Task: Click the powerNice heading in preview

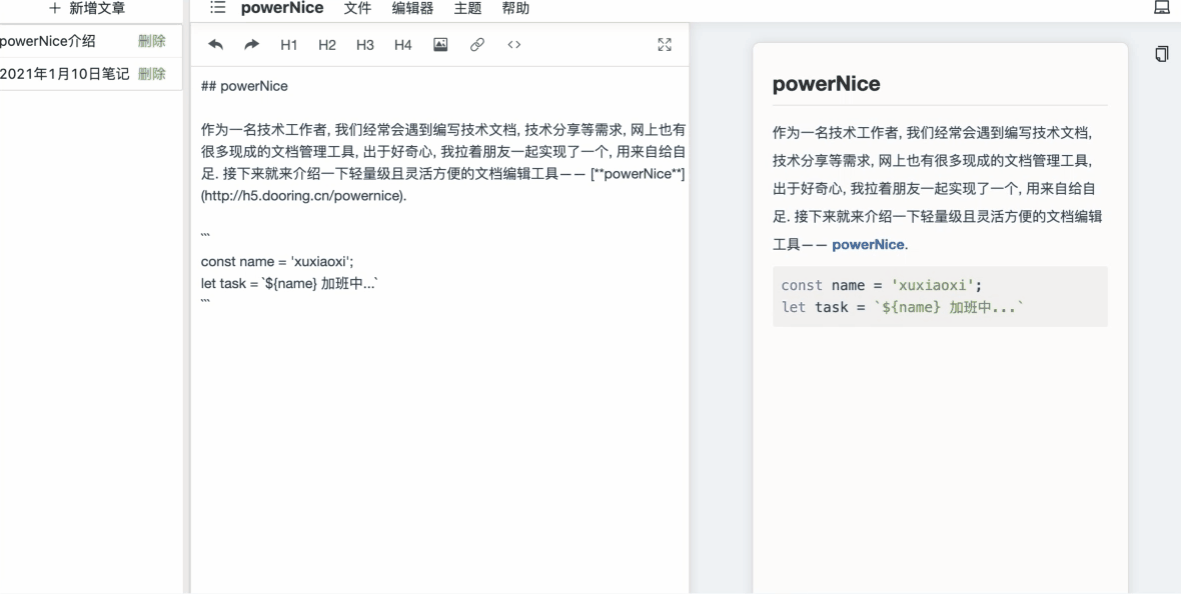Action: pos(826,84)
